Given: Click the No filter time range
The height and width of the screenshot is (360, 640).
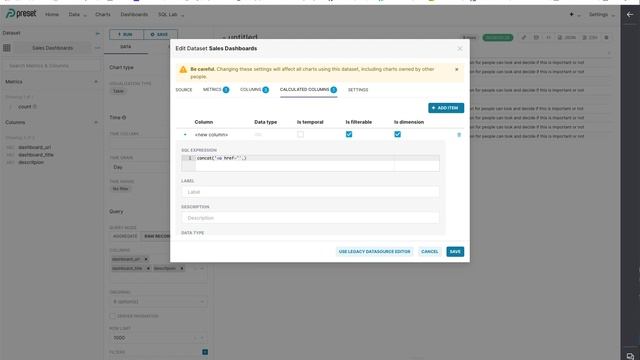Looking at the screenshot, I should [120, 189].
